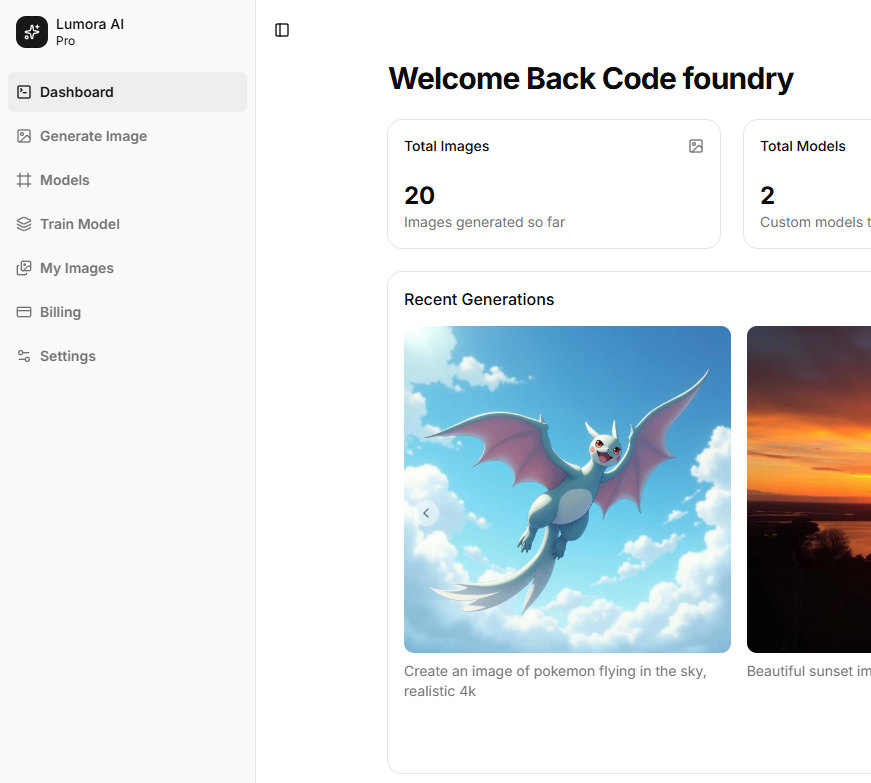Click the '20' total images value
Screen dimensions: 871x783
(419, 195)
